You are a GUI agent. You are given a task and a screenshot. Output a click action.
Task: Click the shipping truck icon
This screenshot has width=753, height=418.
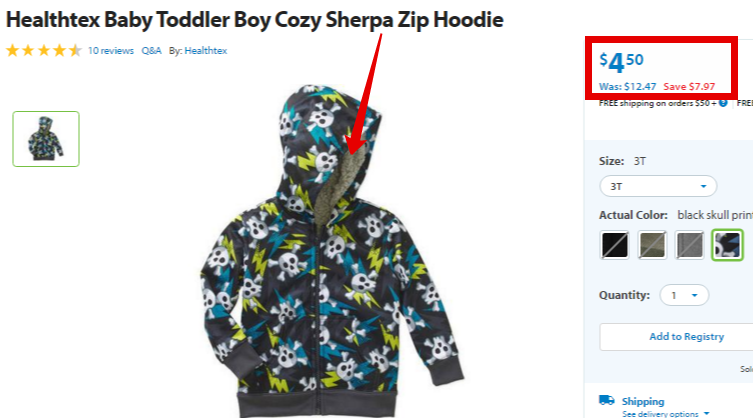607,400
